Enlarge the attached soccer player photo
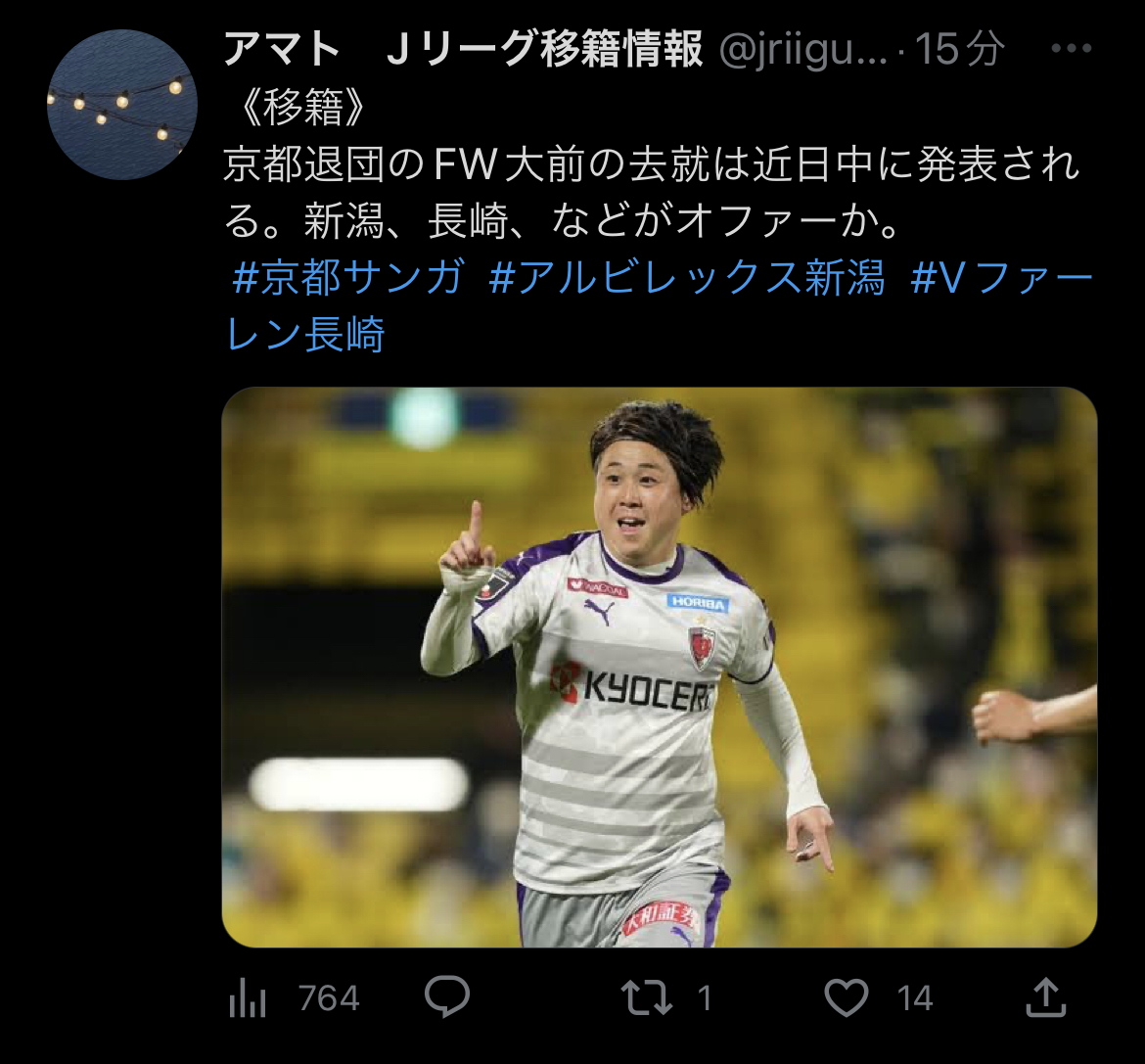This screenshot has height=1064, width=1145. (660, 667)
